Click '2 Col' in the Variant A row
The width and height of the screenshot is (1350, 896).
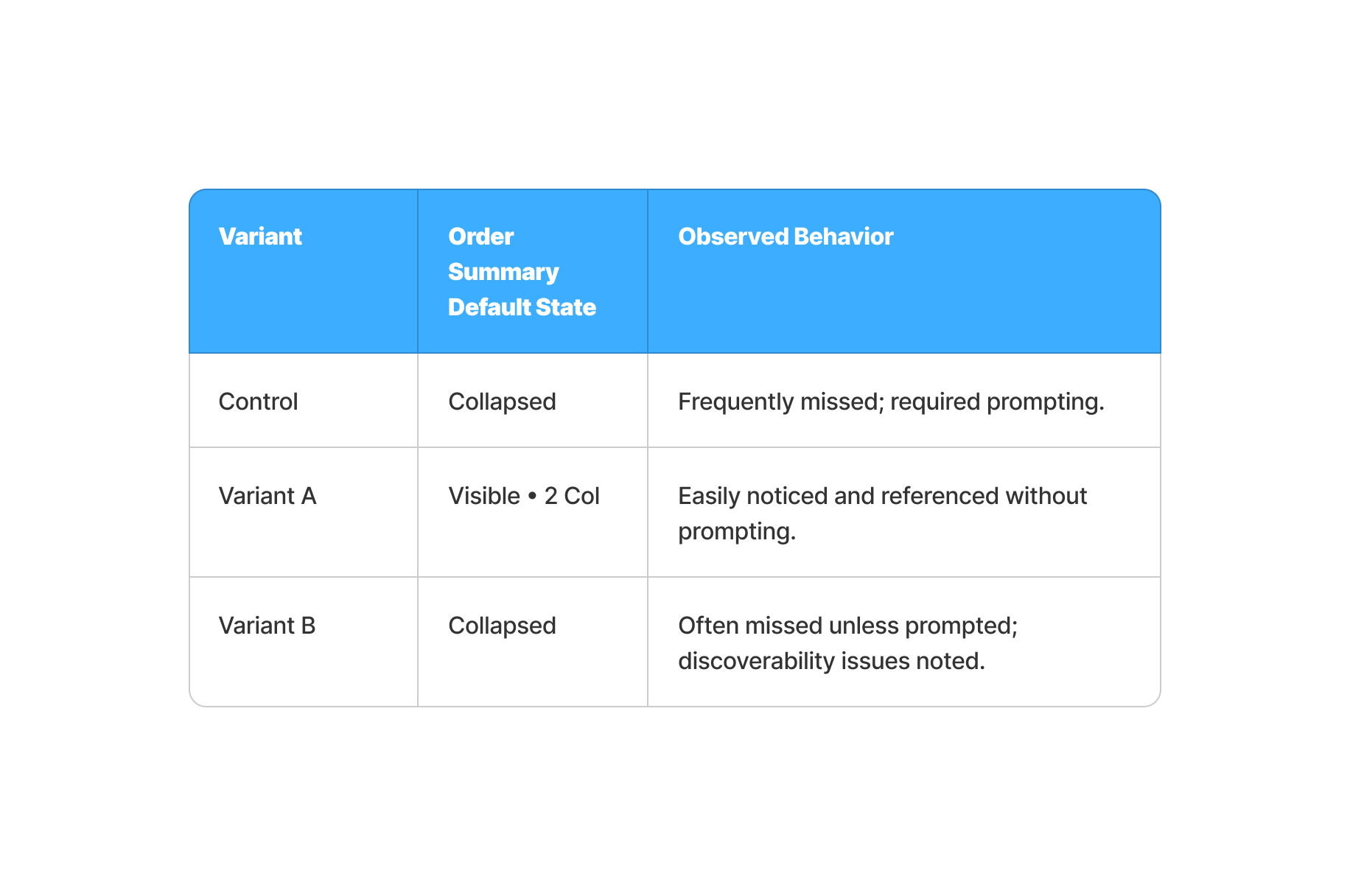coord(572,496)
